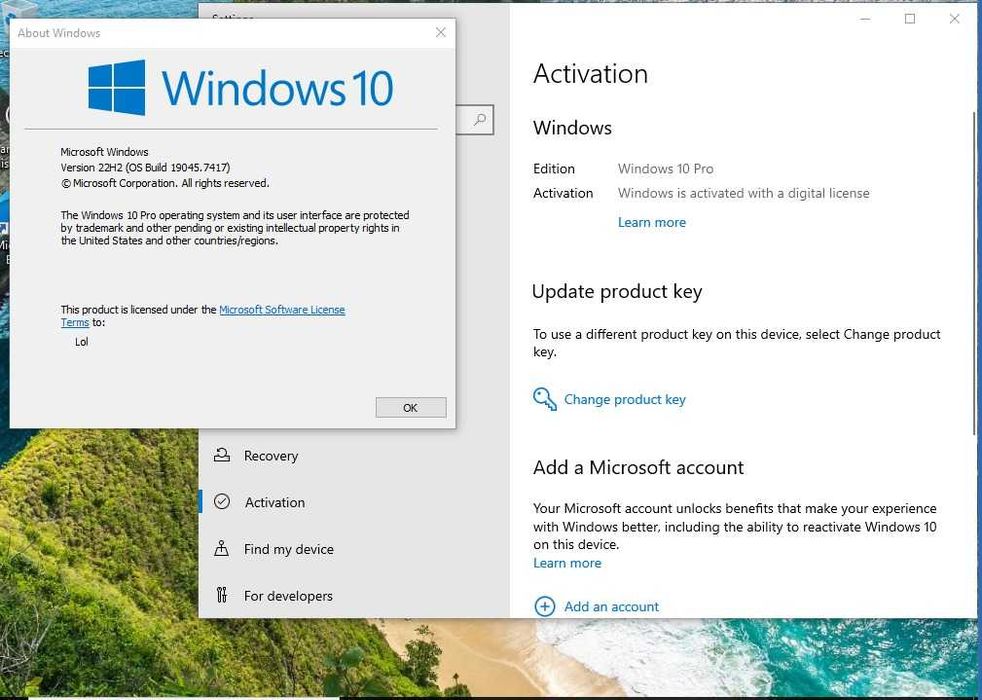Click the Find my device icon

(222, 548)
